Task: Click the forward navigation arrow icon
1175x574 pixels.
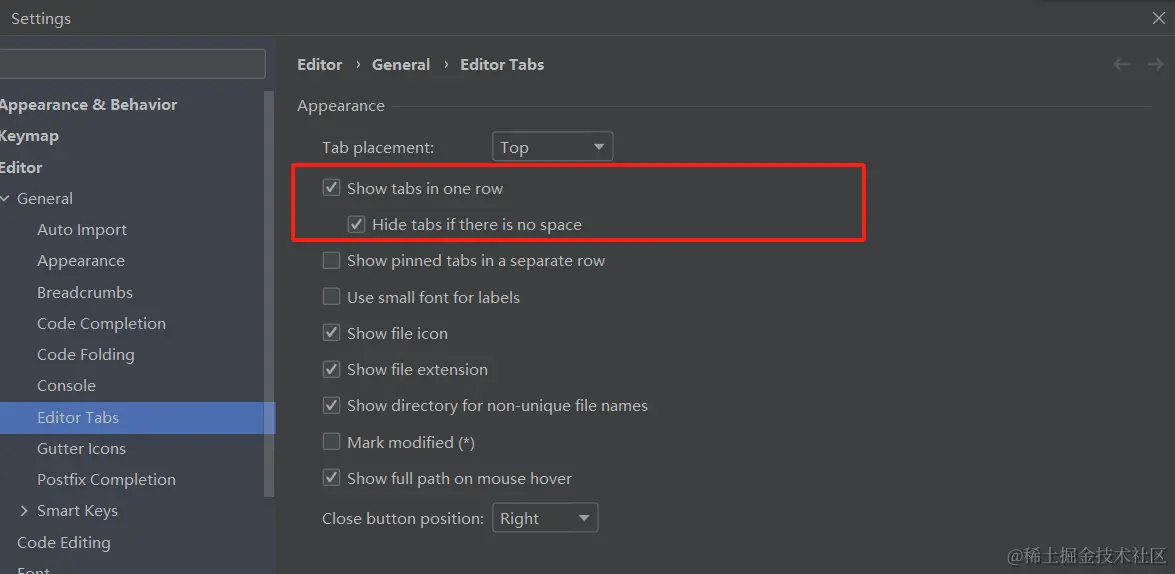Action: click(1155, 64)
